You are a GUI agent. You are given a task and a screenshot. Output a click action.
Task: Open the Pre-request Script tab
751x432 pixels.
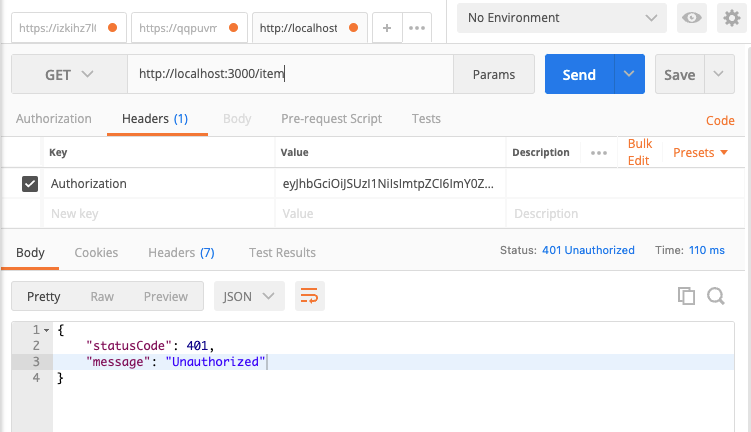pos(331,119)
